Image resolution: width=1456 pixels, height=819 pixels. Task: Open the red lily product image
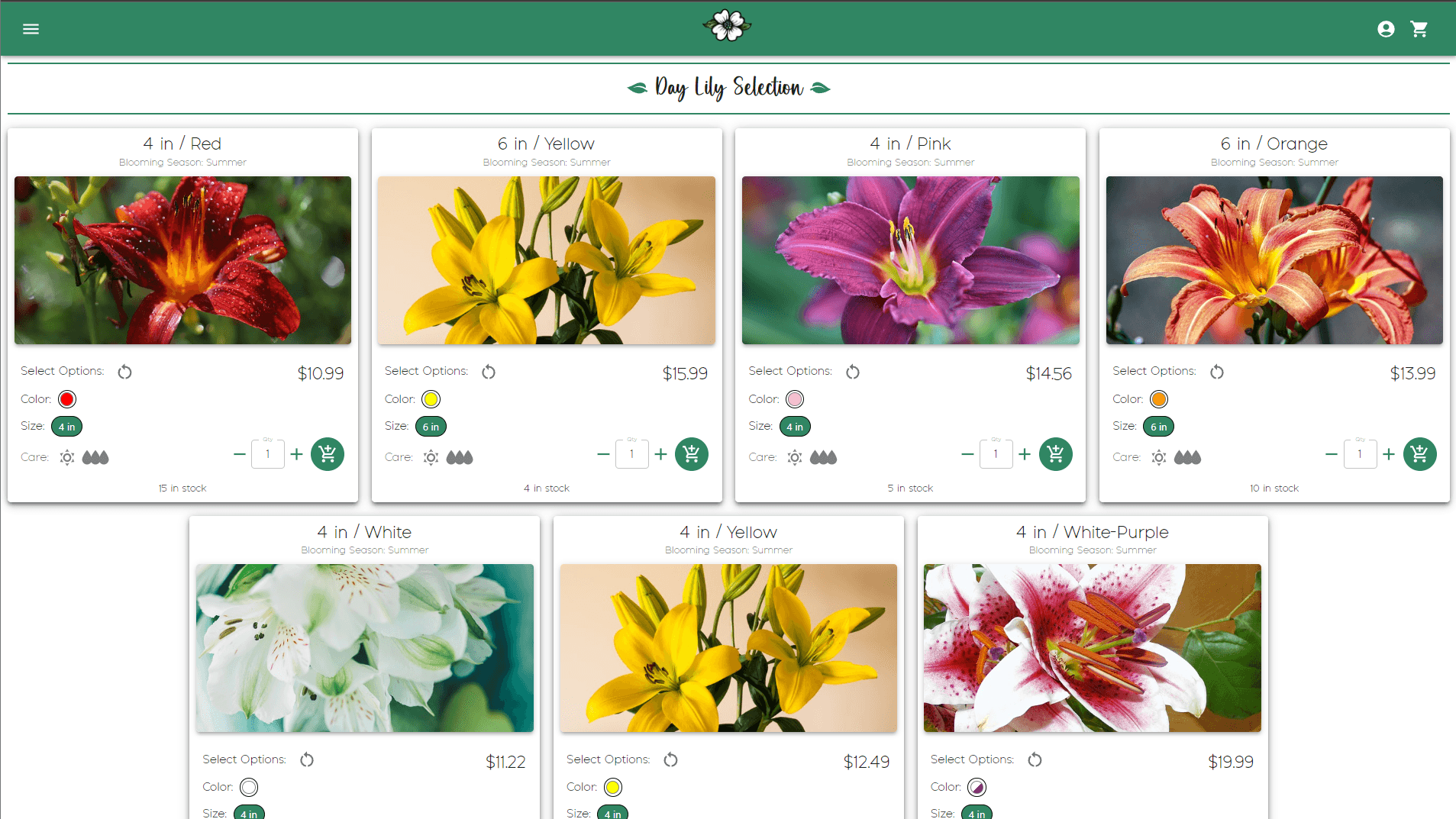pos(182,260)
